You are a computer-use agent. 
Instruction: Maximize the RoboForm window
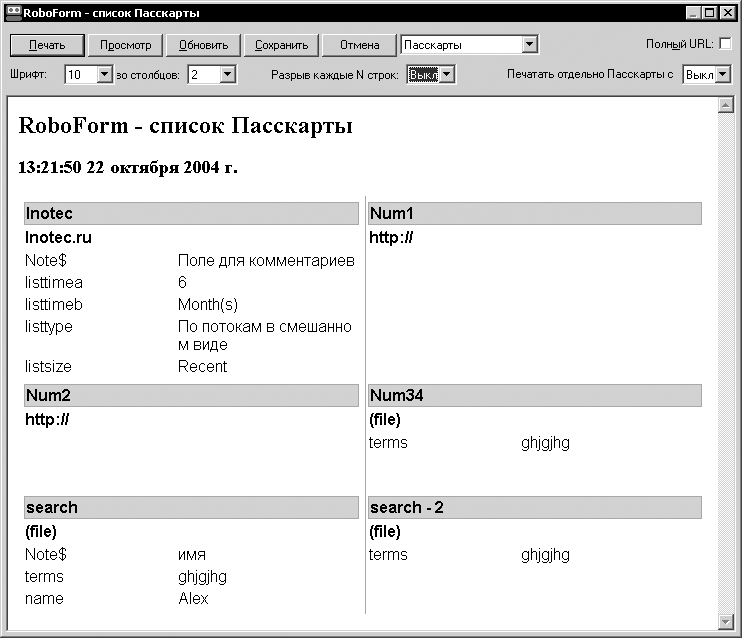click(x=709, y=13)
